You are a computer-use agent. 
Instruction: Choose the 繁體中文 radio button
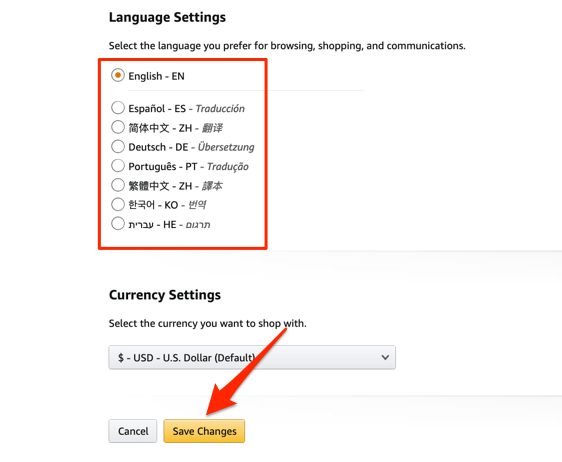[118, 185]
